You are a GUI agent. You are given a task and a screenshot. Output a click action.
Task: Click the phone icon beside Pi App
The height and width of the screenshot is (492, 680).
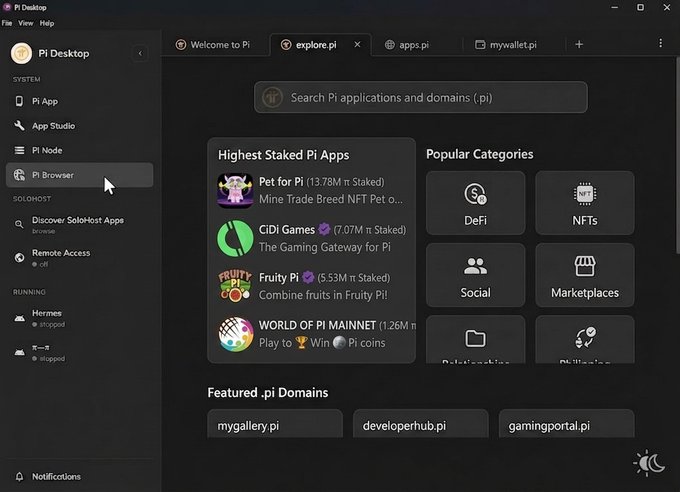(19, 101)
